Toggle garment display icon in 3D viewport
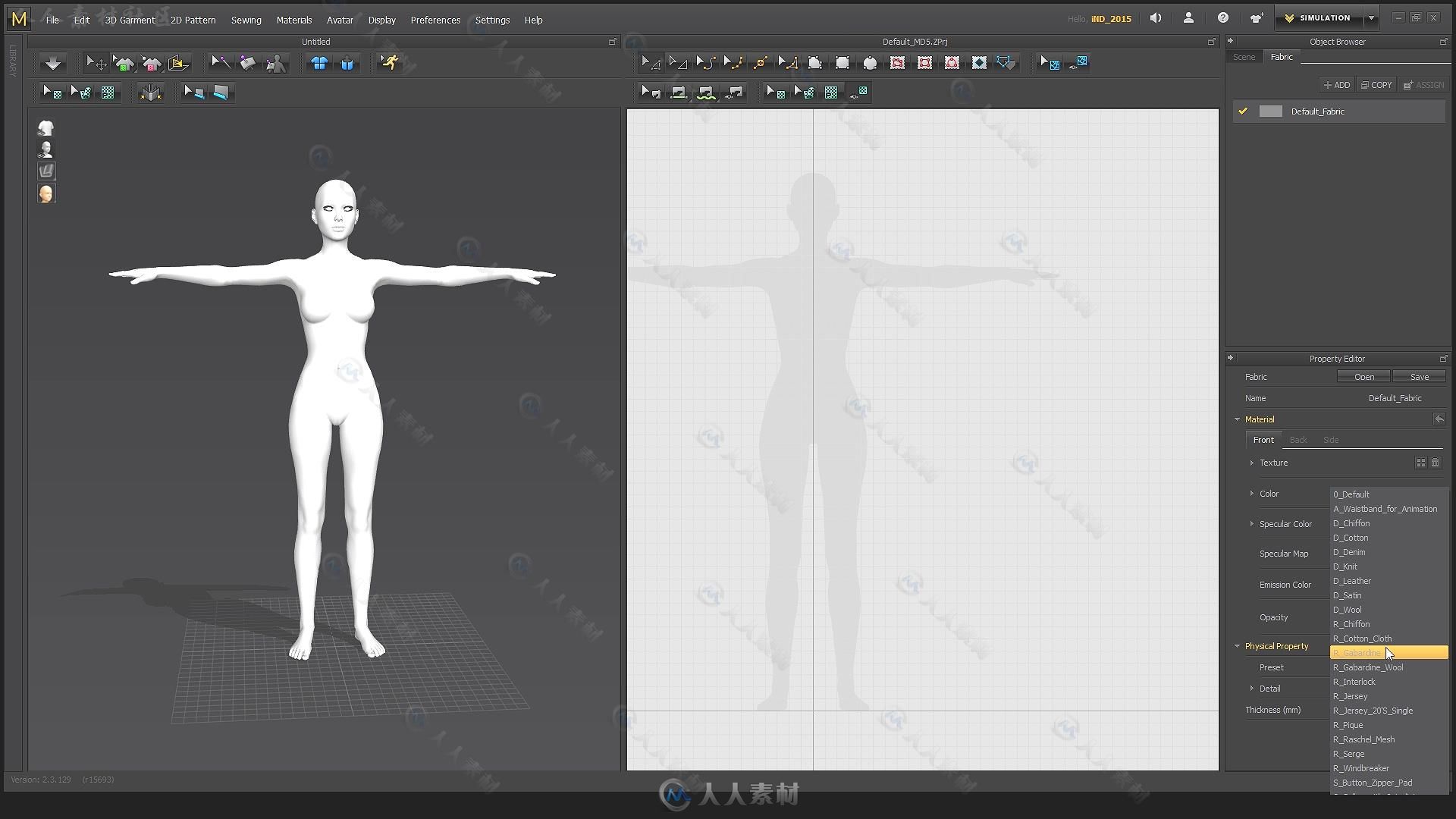 click(46, 128)
